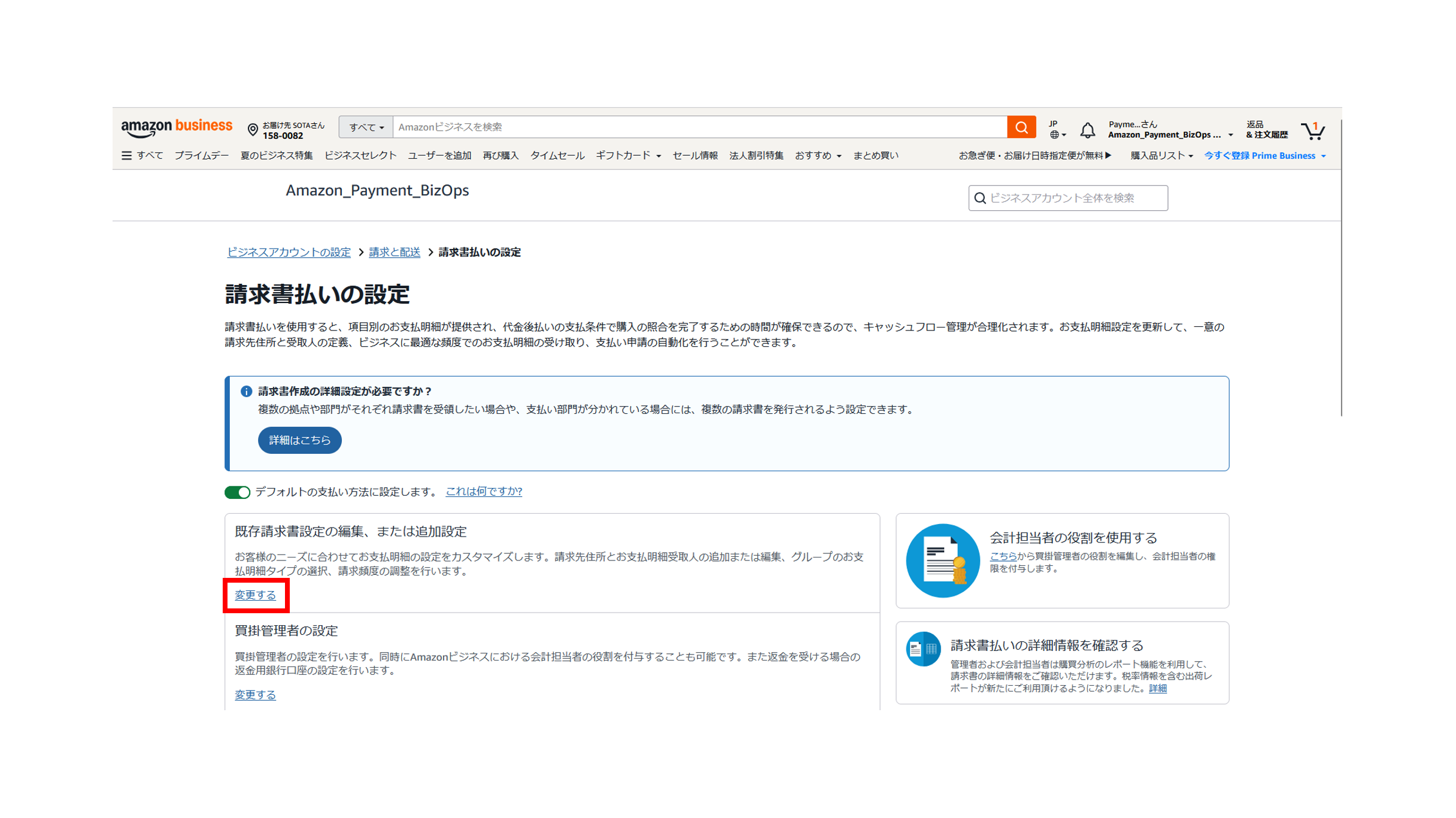
Task: Open まとめ買い nav item
Action: point(875,156)
